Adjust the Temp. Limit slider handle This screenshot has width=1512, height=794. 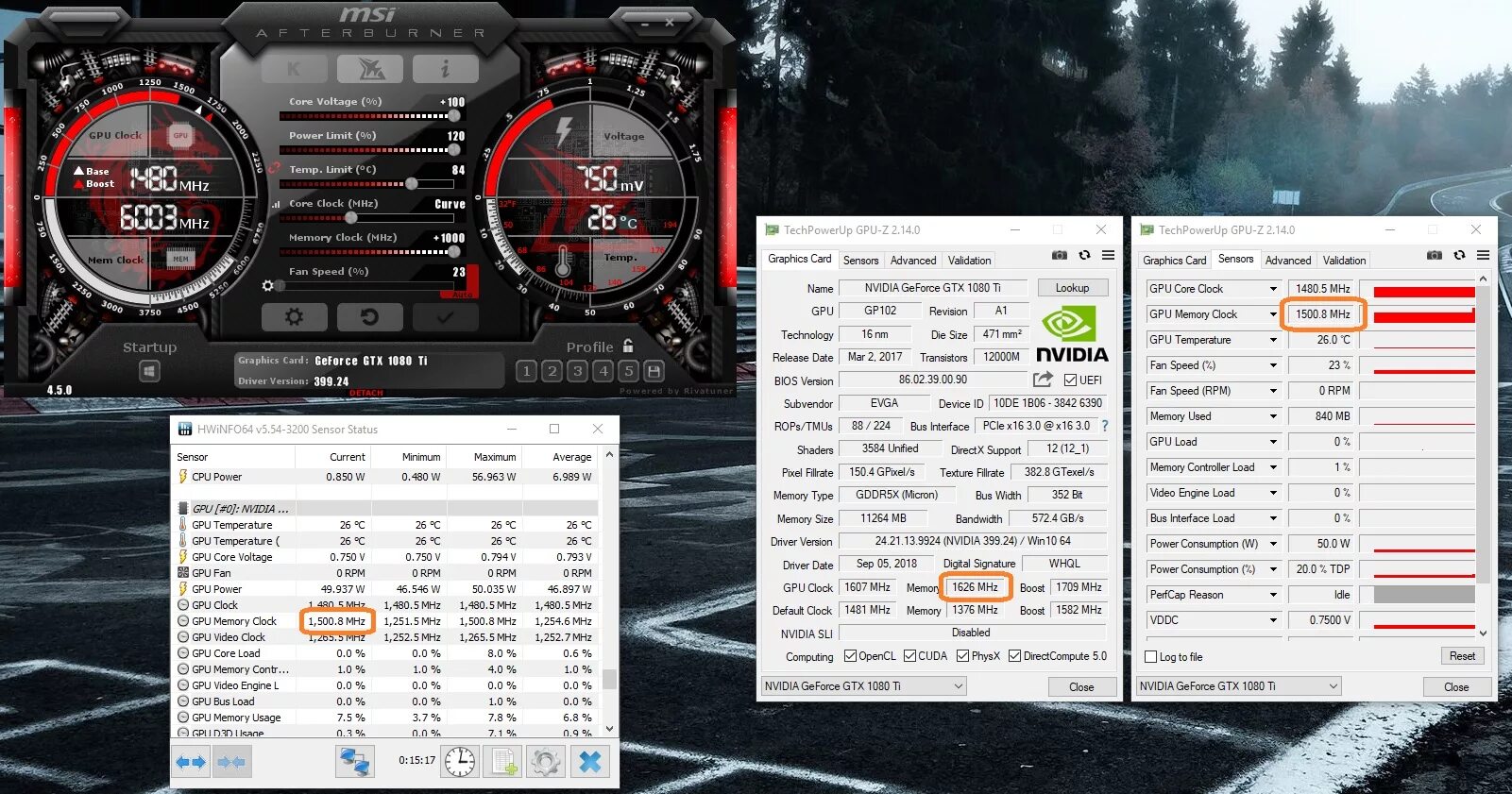[x=411, y=184]
